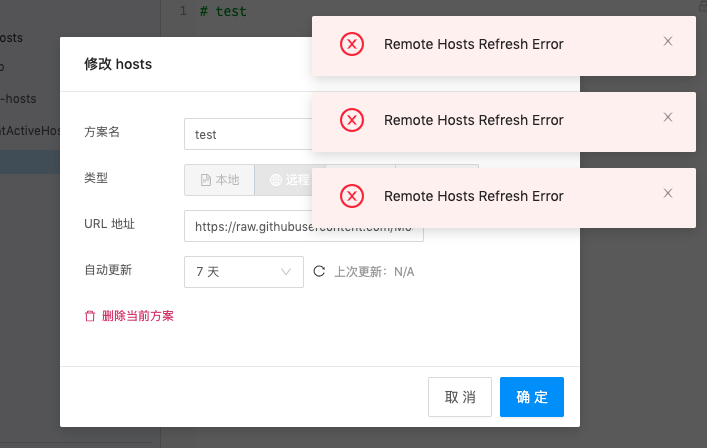Viewport: 707px width, 448px height.
Task: Click the 取消 button
Action: click(460, 397)
